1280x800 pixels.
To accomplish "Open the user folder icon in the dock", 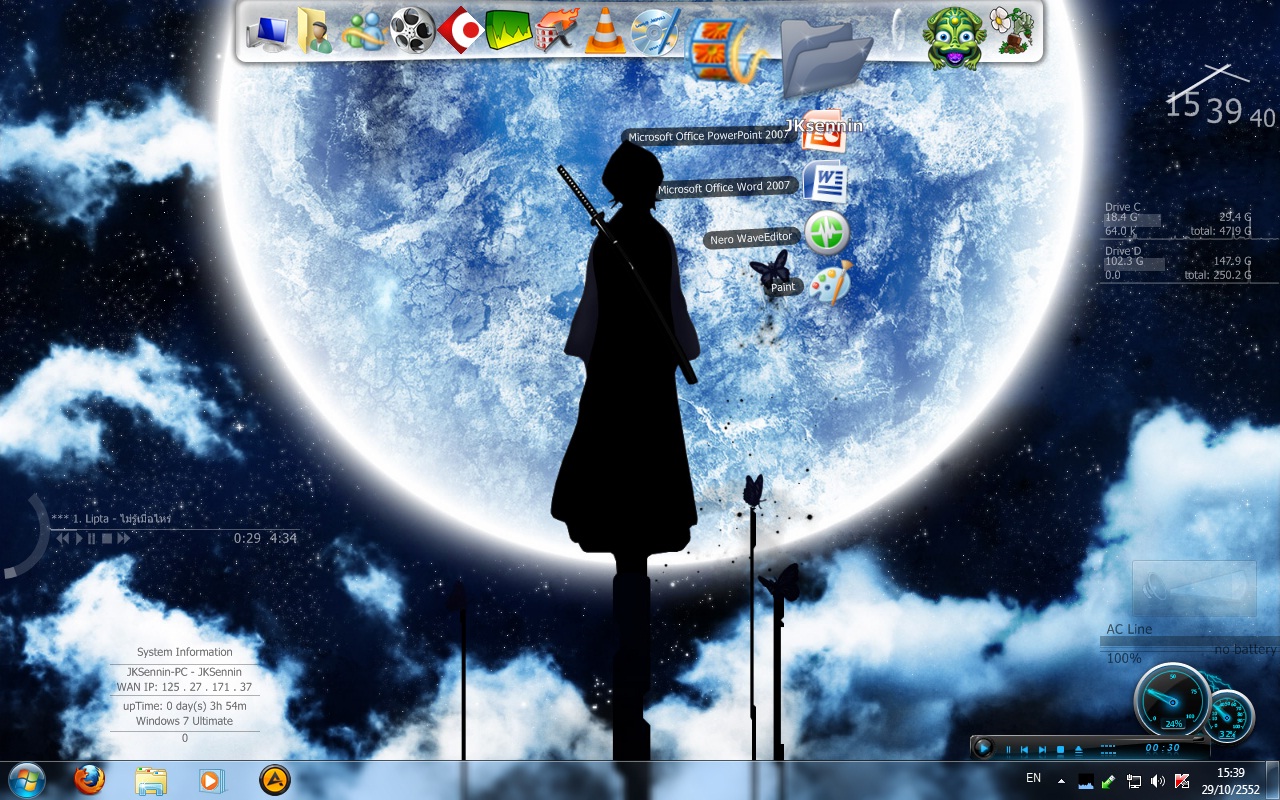I will [x=313, y=30].
